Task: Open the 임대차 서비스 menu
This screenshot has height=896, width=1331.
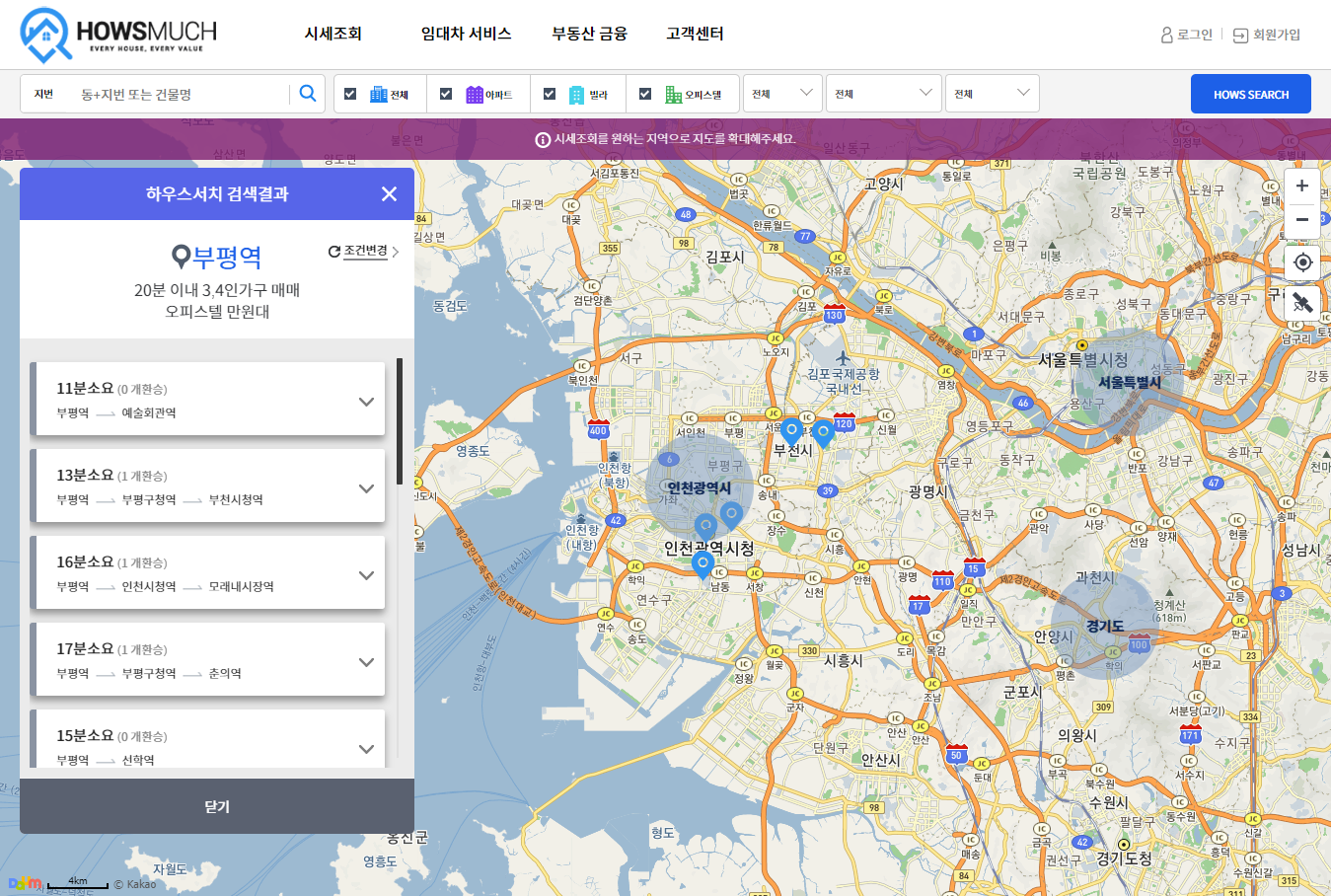Action: pos(466,34)
